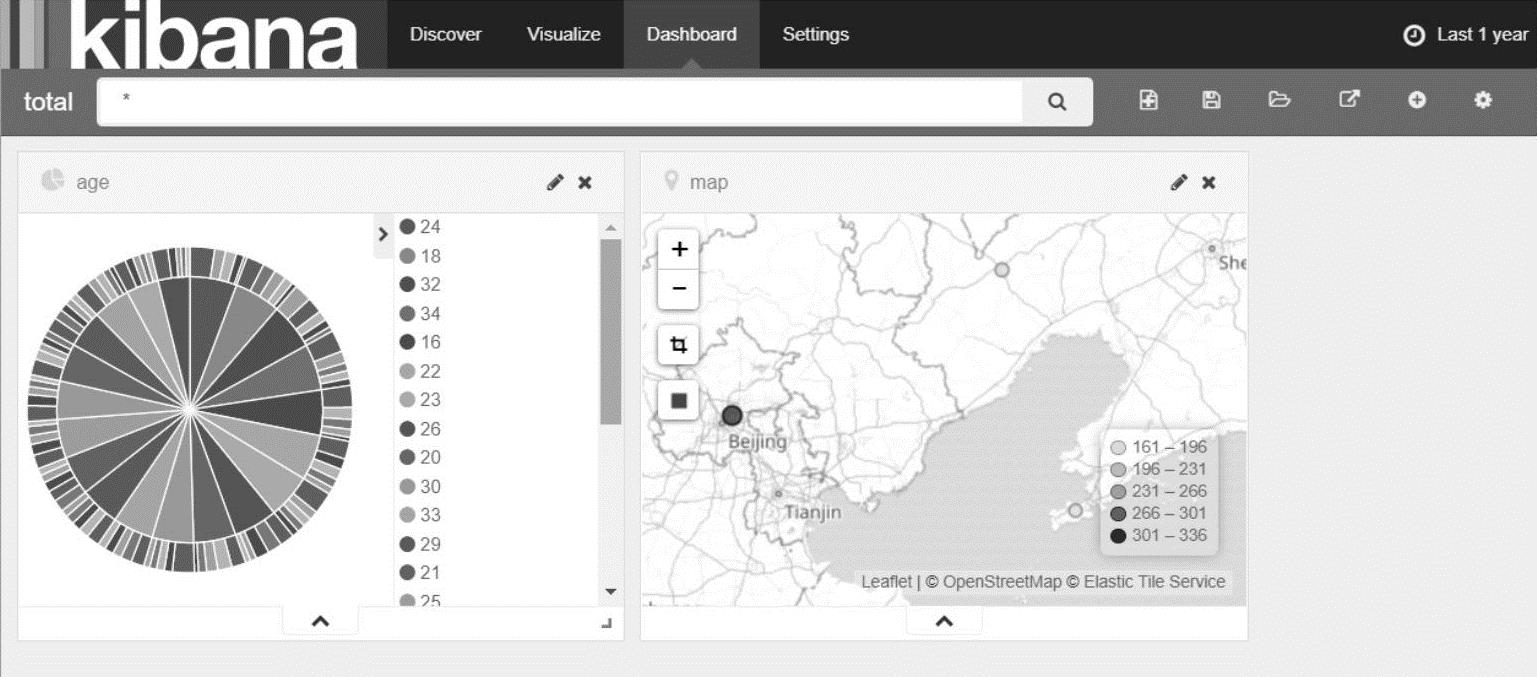Image resolution: width=1537 pixels, height=677 pixels.
Task: Expand the map panel spy chevron
Action: pos(943,621)
